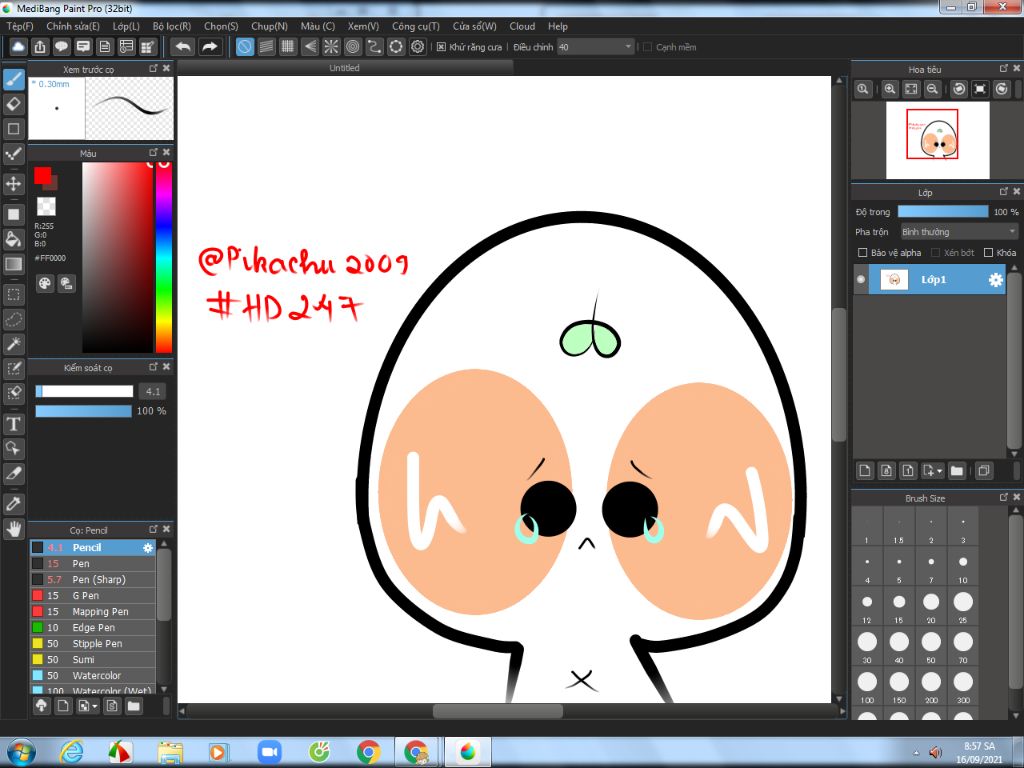The height and width of the screenshot is (768, 1024).
Task: Select the Eraser tool in the left toolbar
Action: click(14, 104)
